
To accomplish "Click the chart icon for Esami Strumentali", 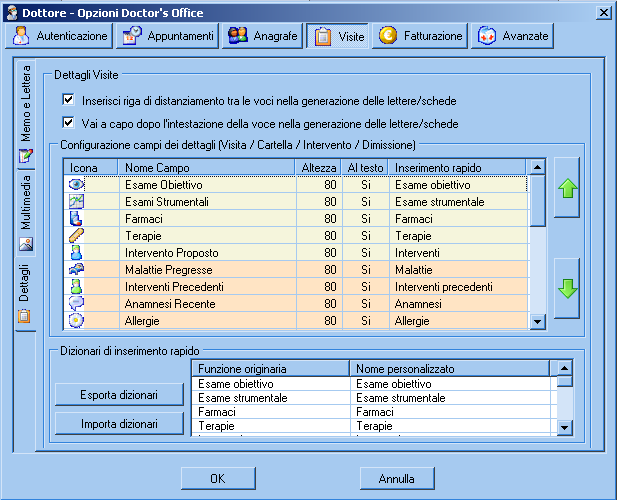I will pos(76,201).
